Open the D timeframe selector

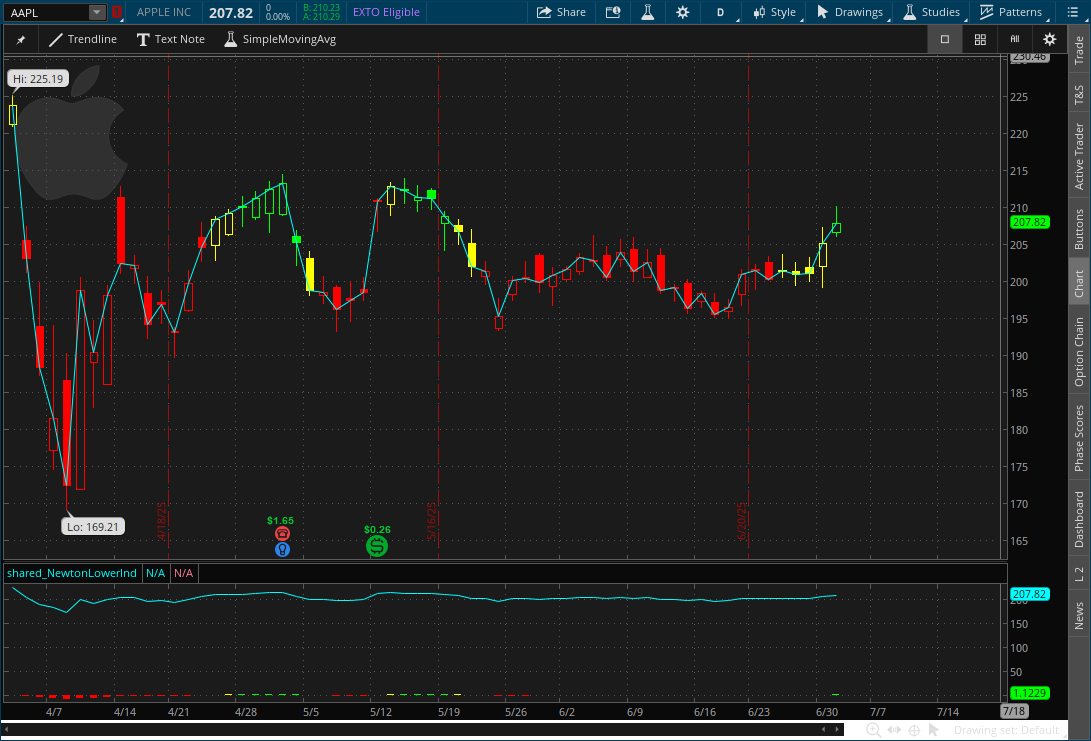[721, 12]
